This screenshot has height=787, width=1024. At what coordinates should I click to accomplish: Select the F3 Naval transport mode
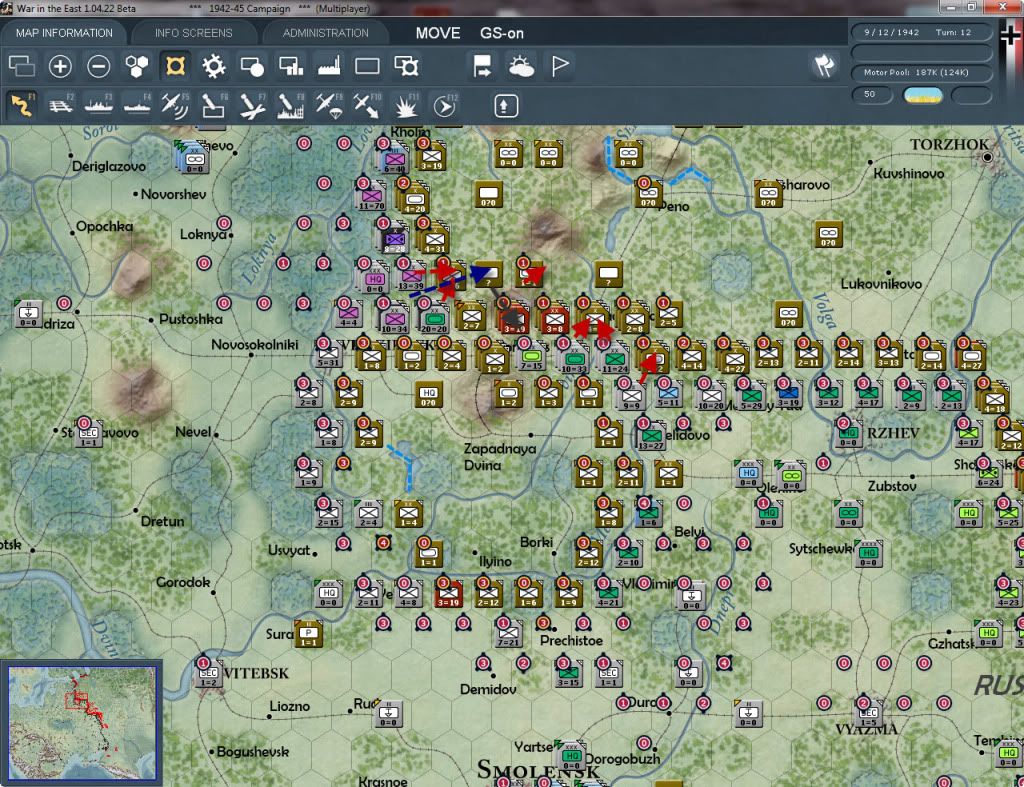pyautogui.click(x=99, y=106)
